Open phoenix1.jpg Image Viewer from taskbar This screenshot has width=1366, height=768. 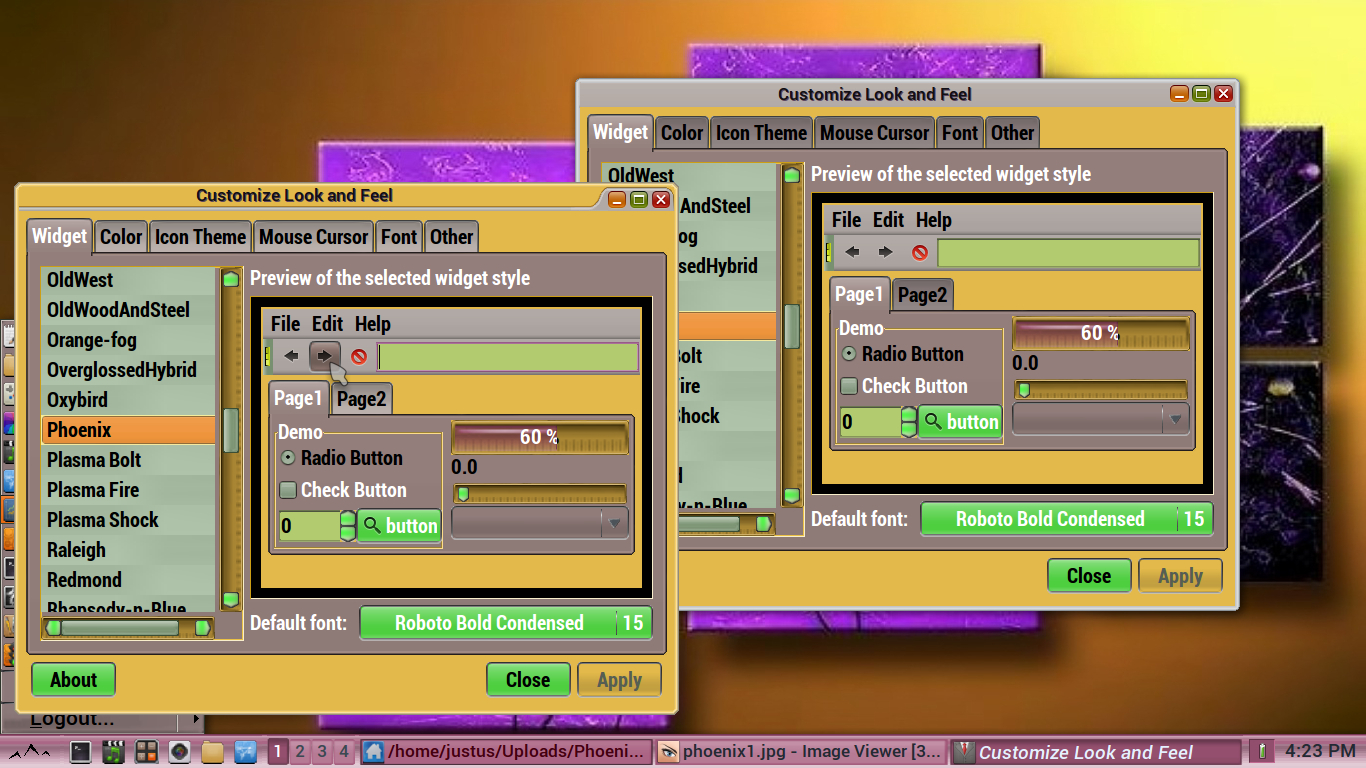[800, 751]
